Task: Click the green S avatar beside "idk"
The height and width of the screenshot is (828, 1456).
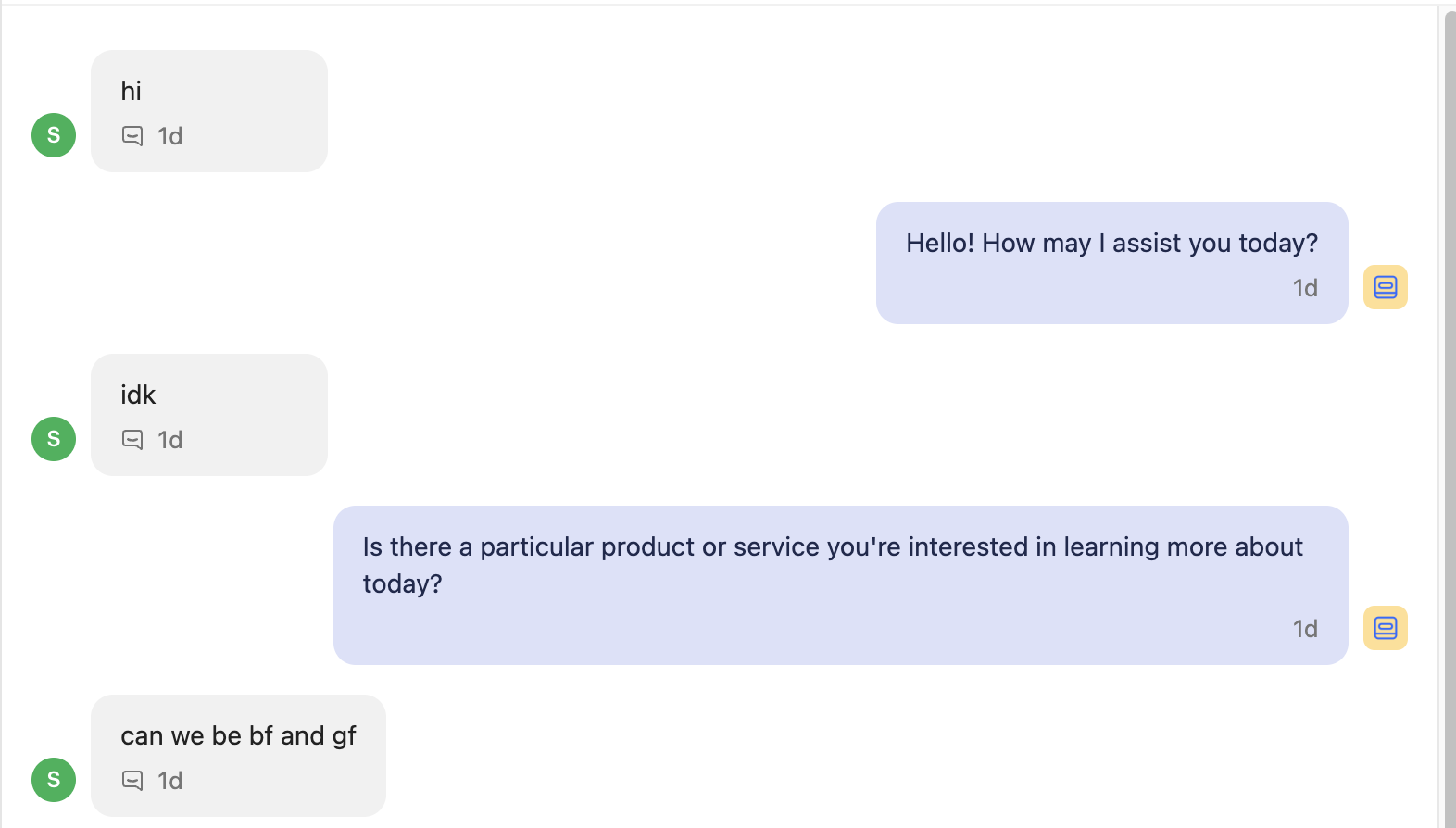Action: tap(53, 439)
